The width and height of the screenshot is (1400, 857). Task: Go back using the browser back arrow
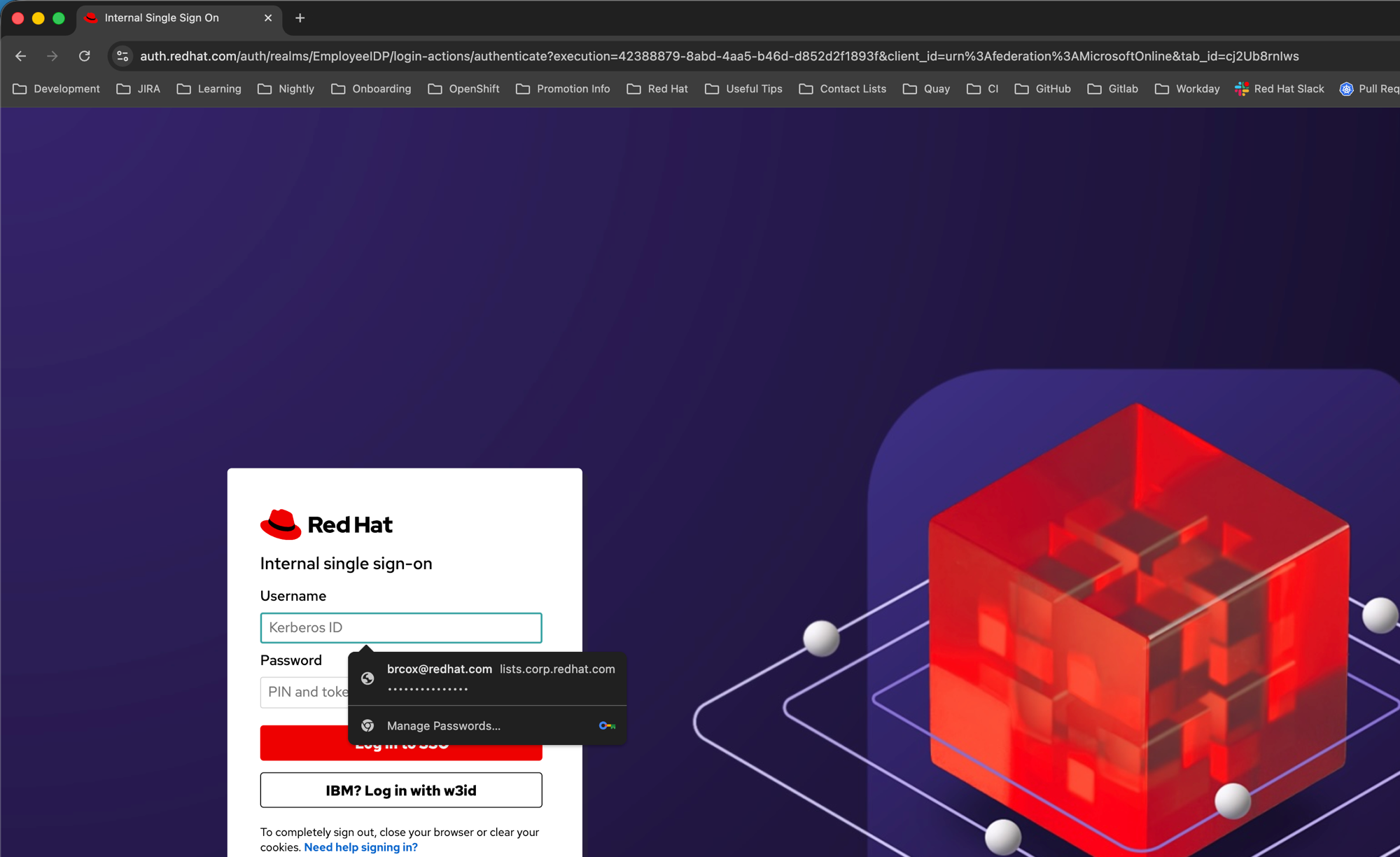(21, 56)
